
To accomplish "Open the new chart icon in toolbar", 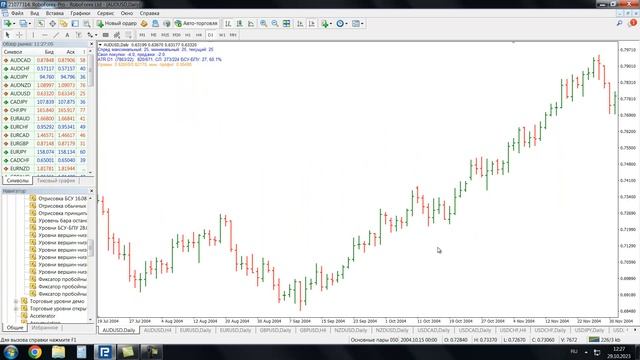I will tap(7, 24).
